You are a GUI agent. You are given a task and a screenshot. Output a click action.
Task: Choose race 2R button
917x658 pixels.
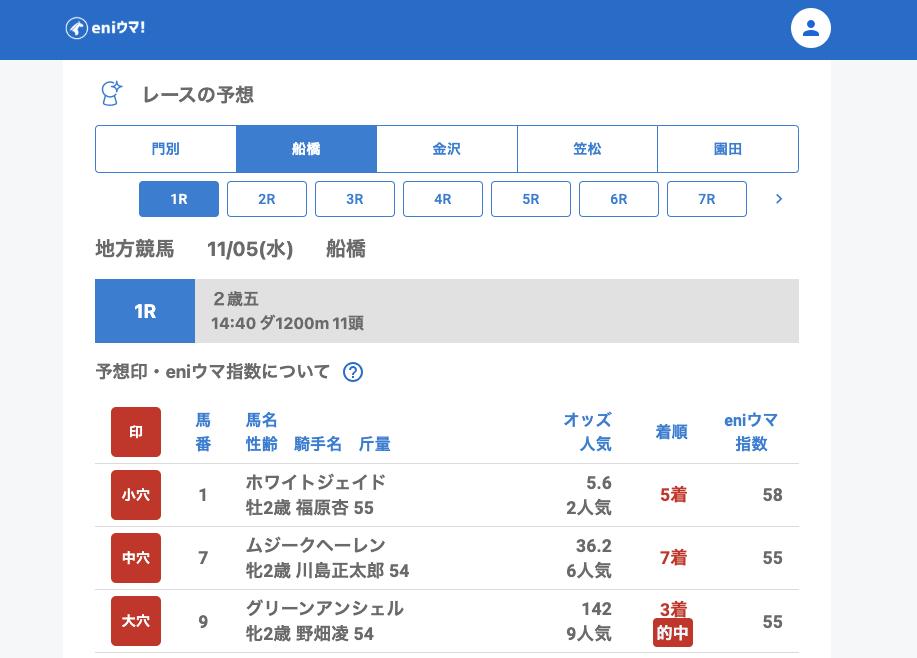267,199
